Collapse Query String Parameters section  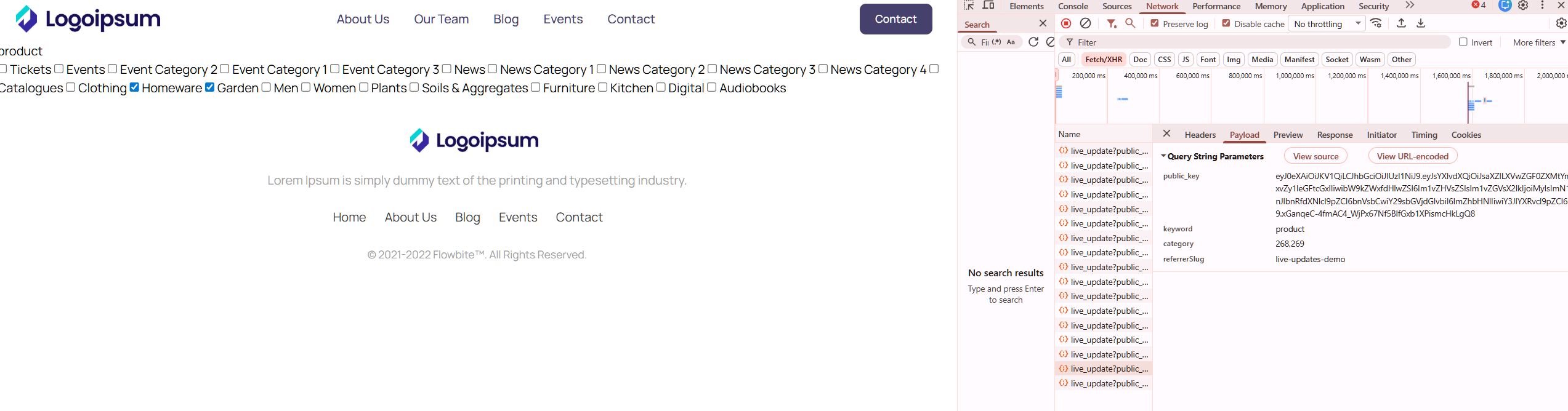1212,156
